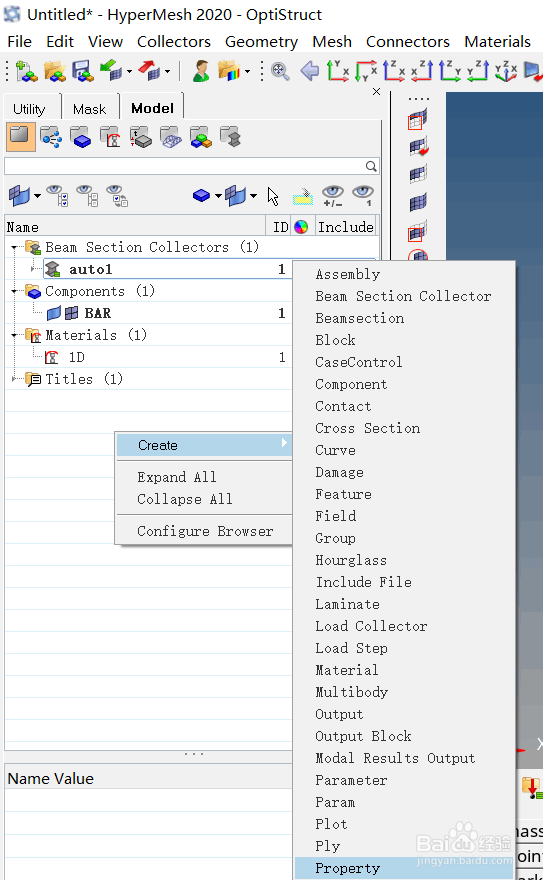Open the user profiles icon
This screenshot has width=543, height=880.
(x=201, y=71)
